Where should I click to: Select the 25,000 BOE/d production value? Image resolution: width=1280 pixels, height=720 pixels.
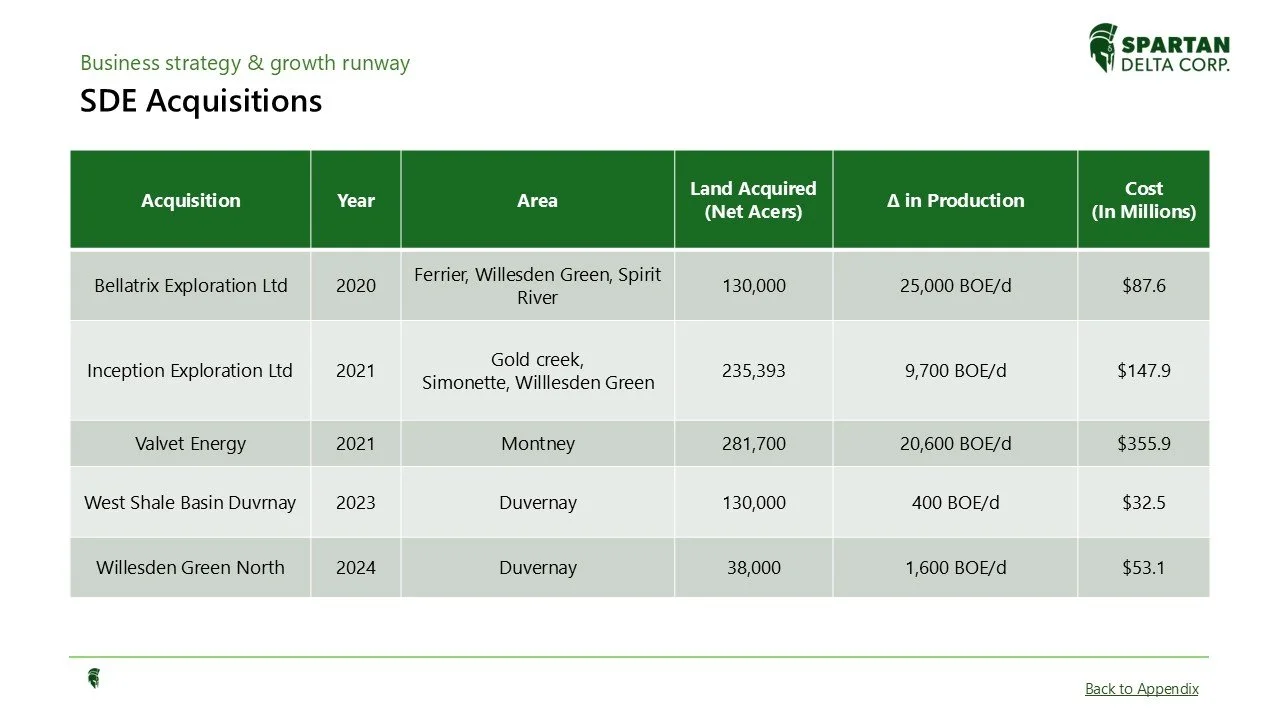[954, 285]
